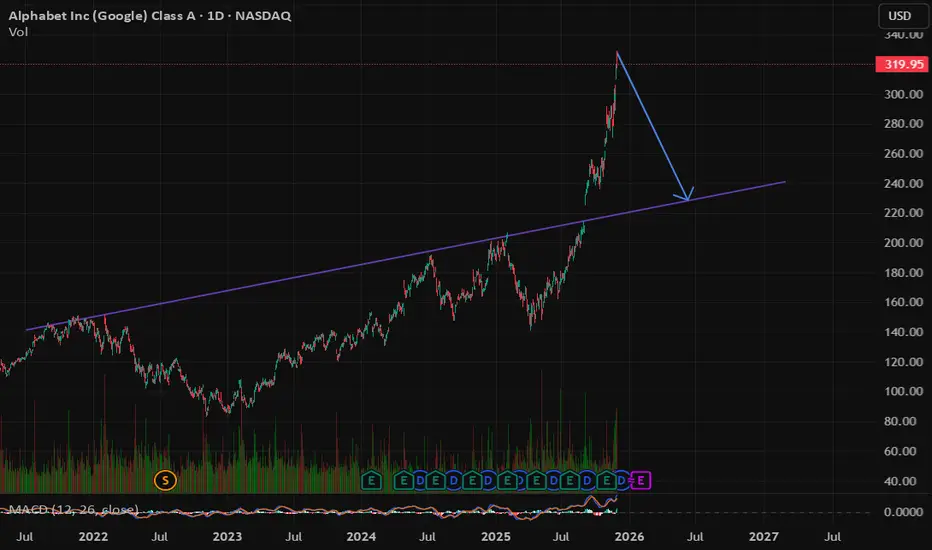Click NASDAQ exchange name in the title

263,16
